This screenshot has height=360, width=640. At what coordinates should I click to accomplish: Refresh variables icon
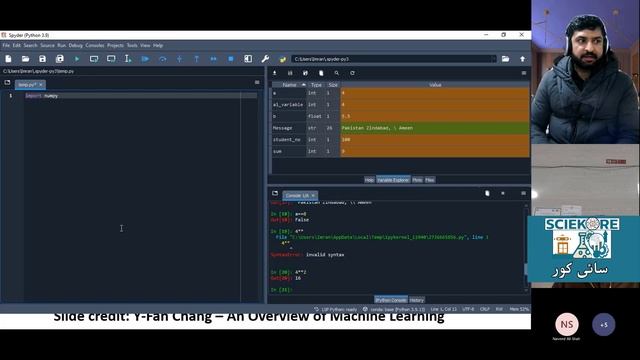[352, 73]
